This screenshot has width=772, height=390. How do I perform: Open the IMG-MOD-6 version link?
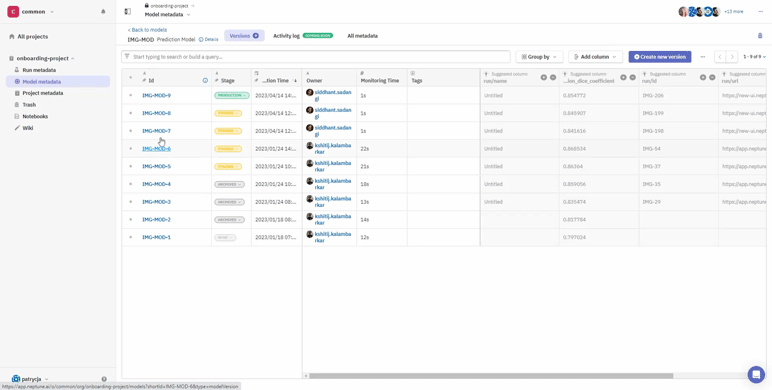157,149
